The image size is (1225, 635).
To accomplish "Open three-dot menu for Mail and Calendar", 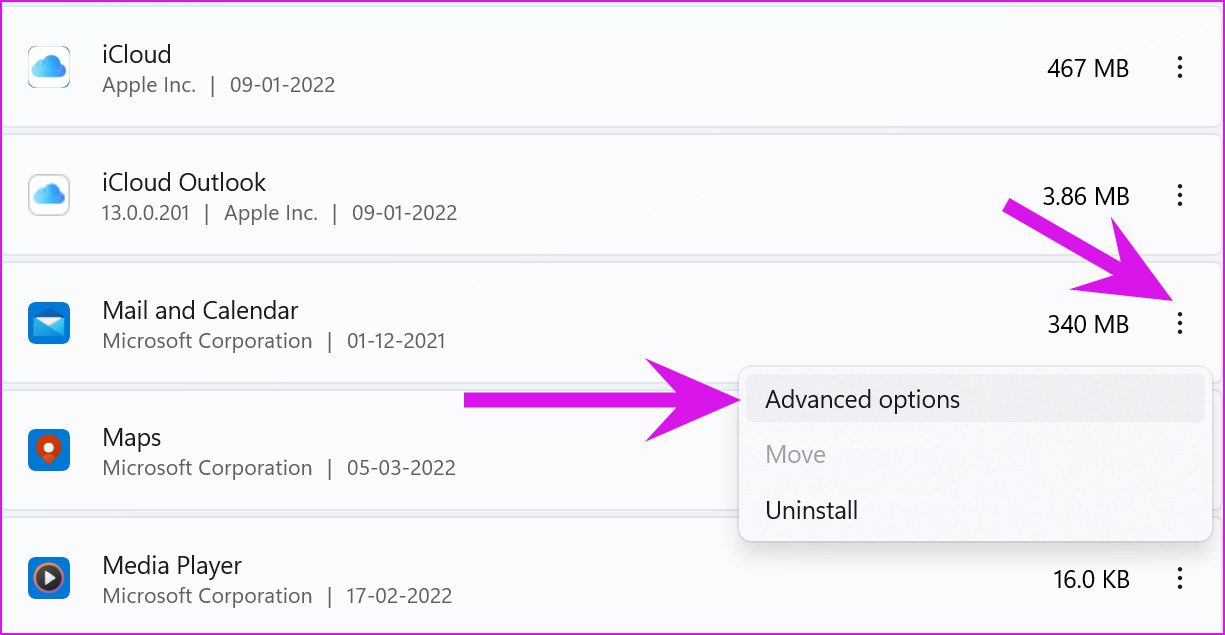I will [x=1180, y=323].
